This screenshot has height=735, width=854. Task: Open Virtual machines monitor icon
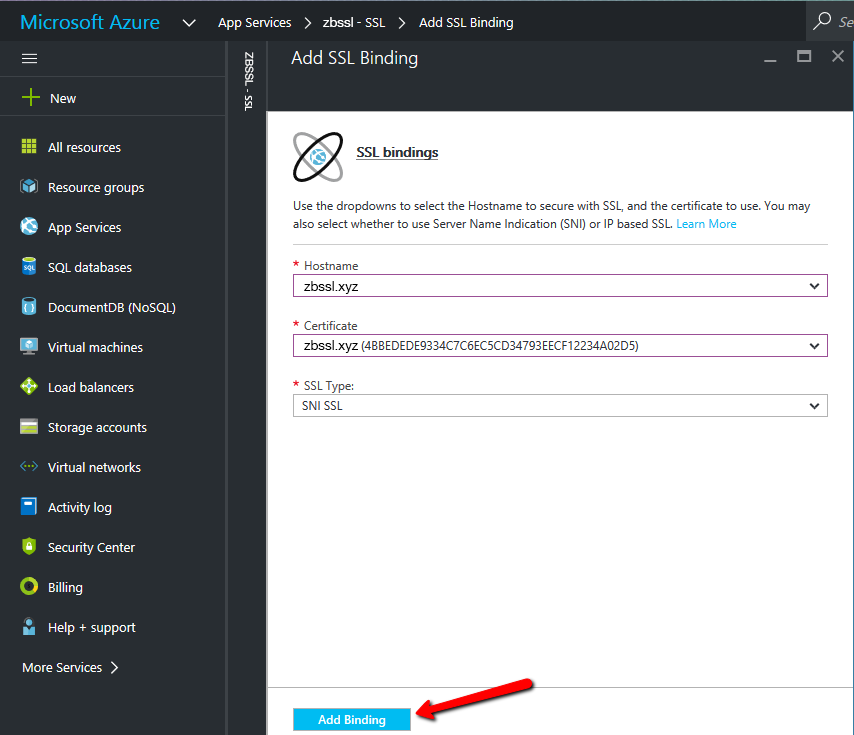(x=29, y=347)
